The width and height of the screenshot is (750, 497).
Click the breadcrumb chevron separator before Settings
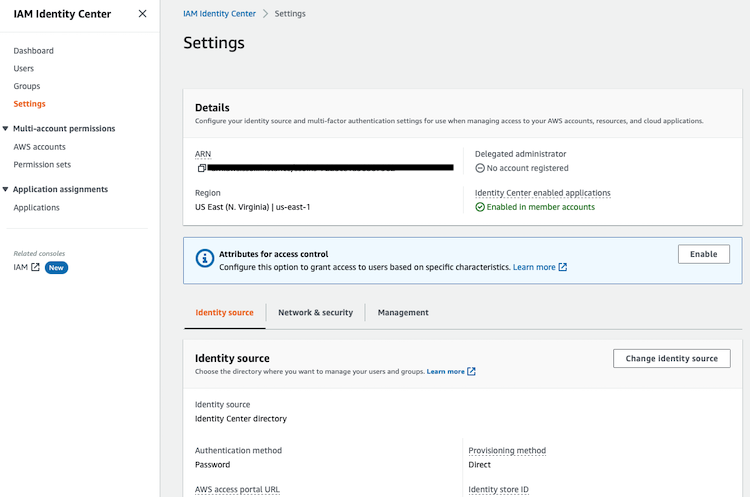[265, 14]
